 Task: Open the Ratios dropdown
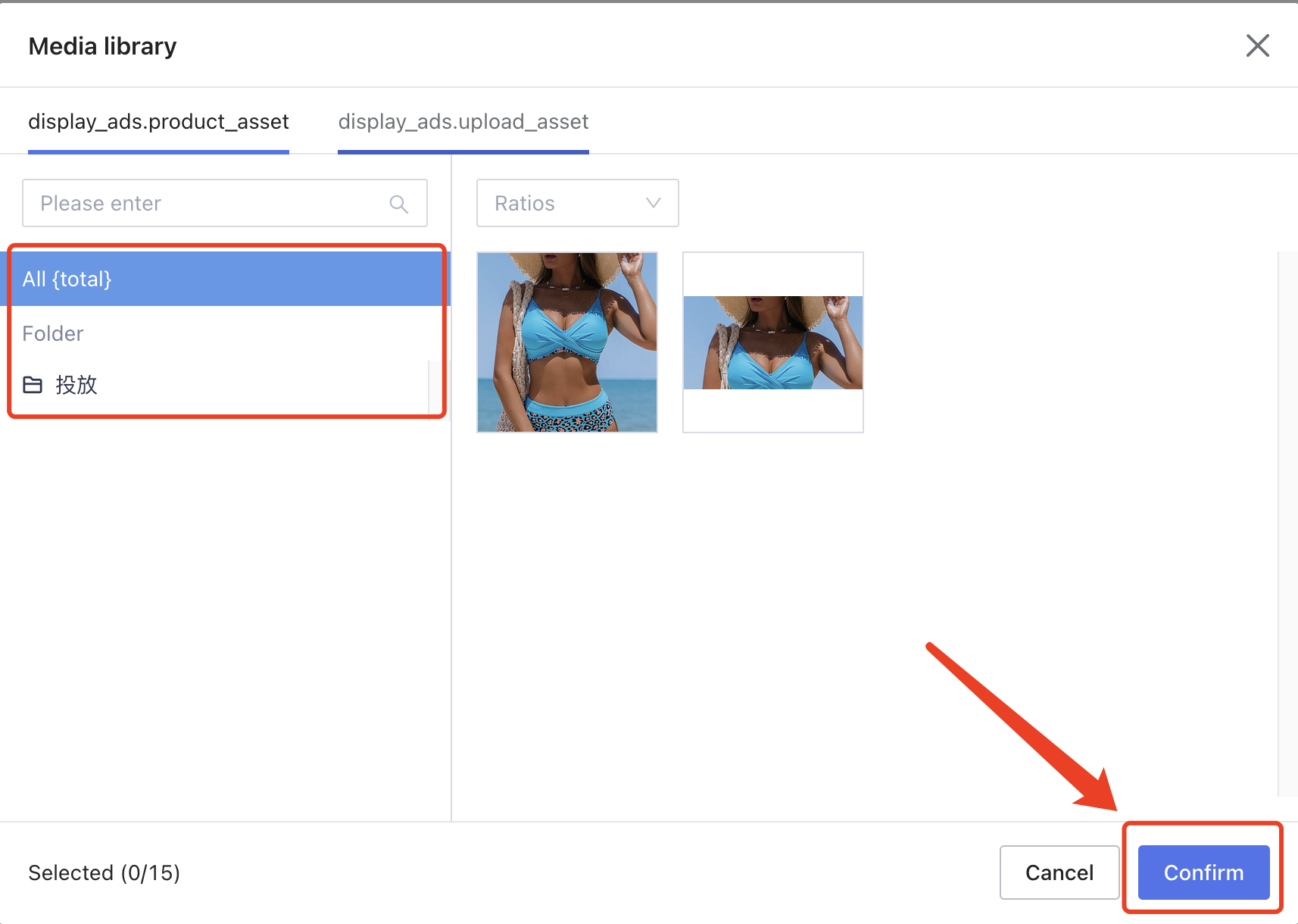(577, 203)
